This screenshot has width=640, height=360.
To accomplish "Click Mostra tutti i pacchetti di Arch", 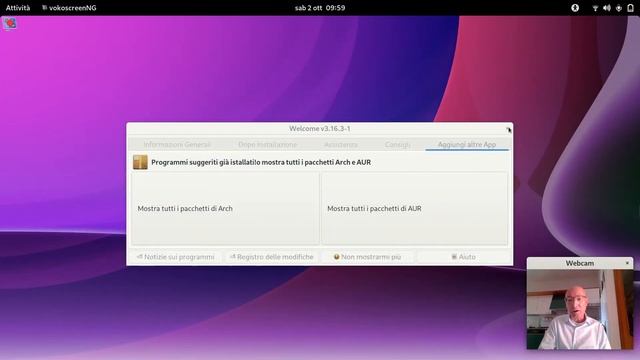I will click(225, 209).
